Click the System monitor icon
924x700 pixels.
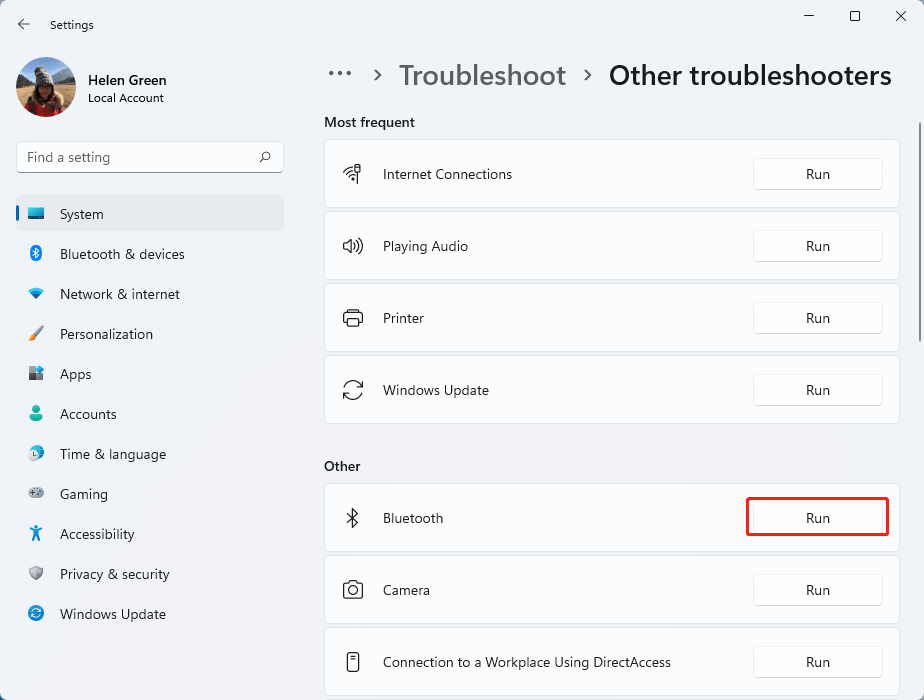pyautogui.click(x=36, y=213)
